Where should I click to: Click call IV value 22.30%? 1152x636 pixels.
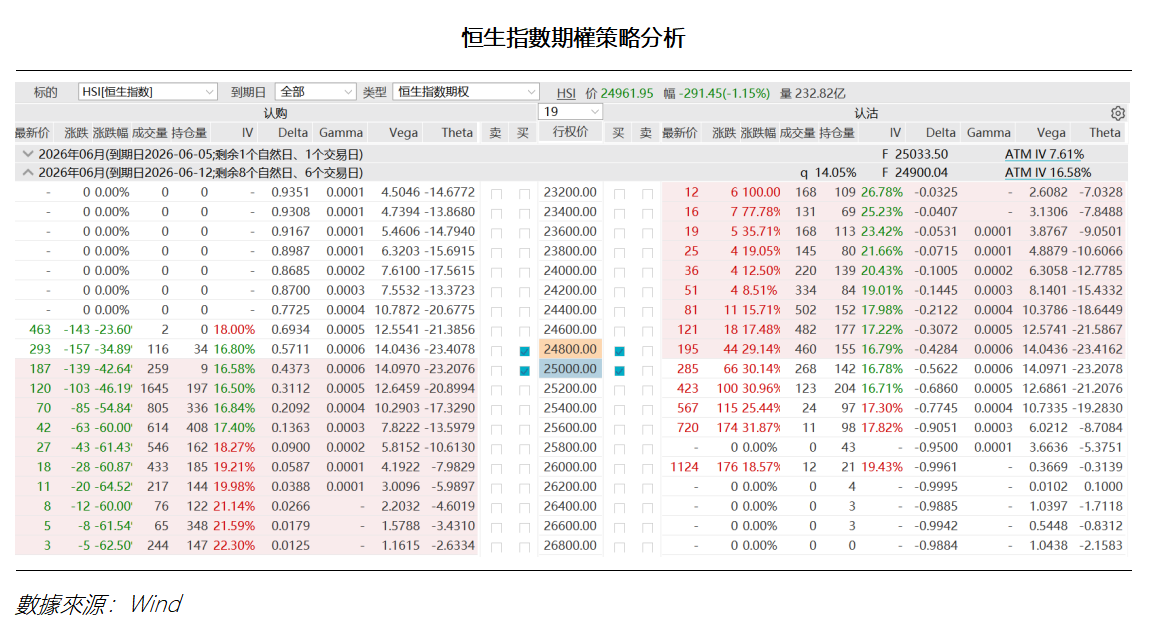[x=234, y=546]
